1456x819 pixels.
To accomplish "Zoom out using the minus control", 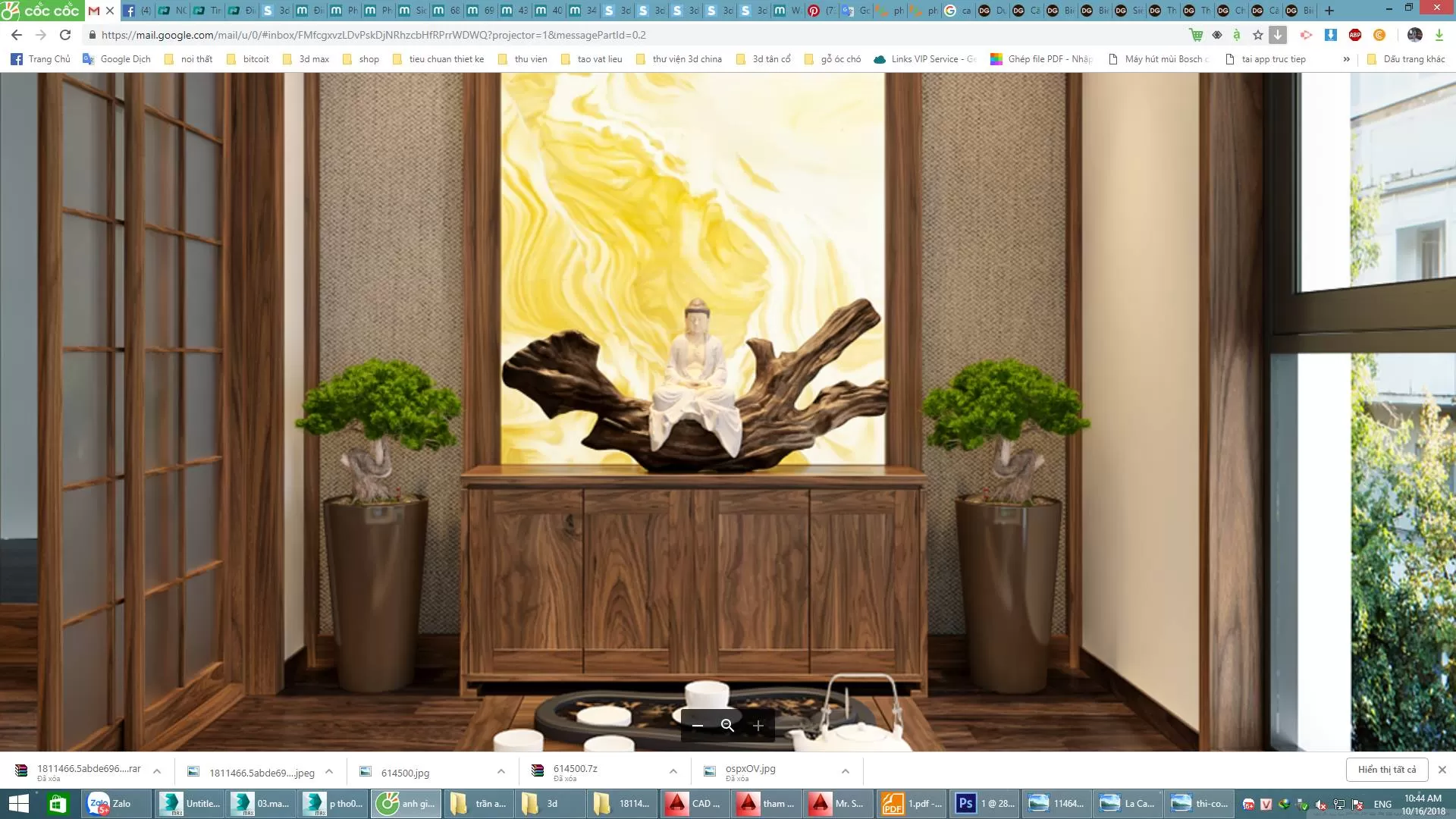I will pyautogui.click(x=698, y=726).
